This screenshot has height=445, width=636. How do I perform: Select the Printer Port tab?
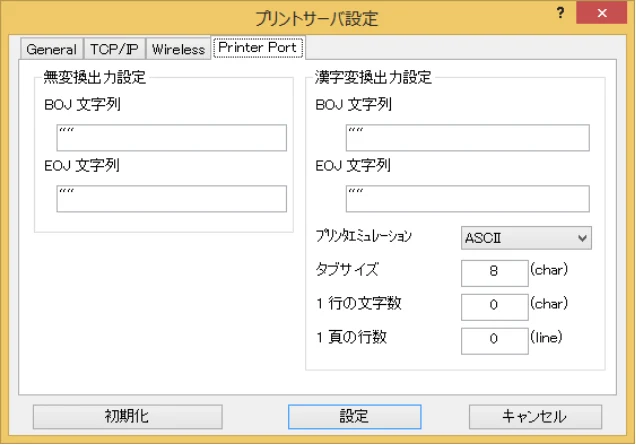258,47
